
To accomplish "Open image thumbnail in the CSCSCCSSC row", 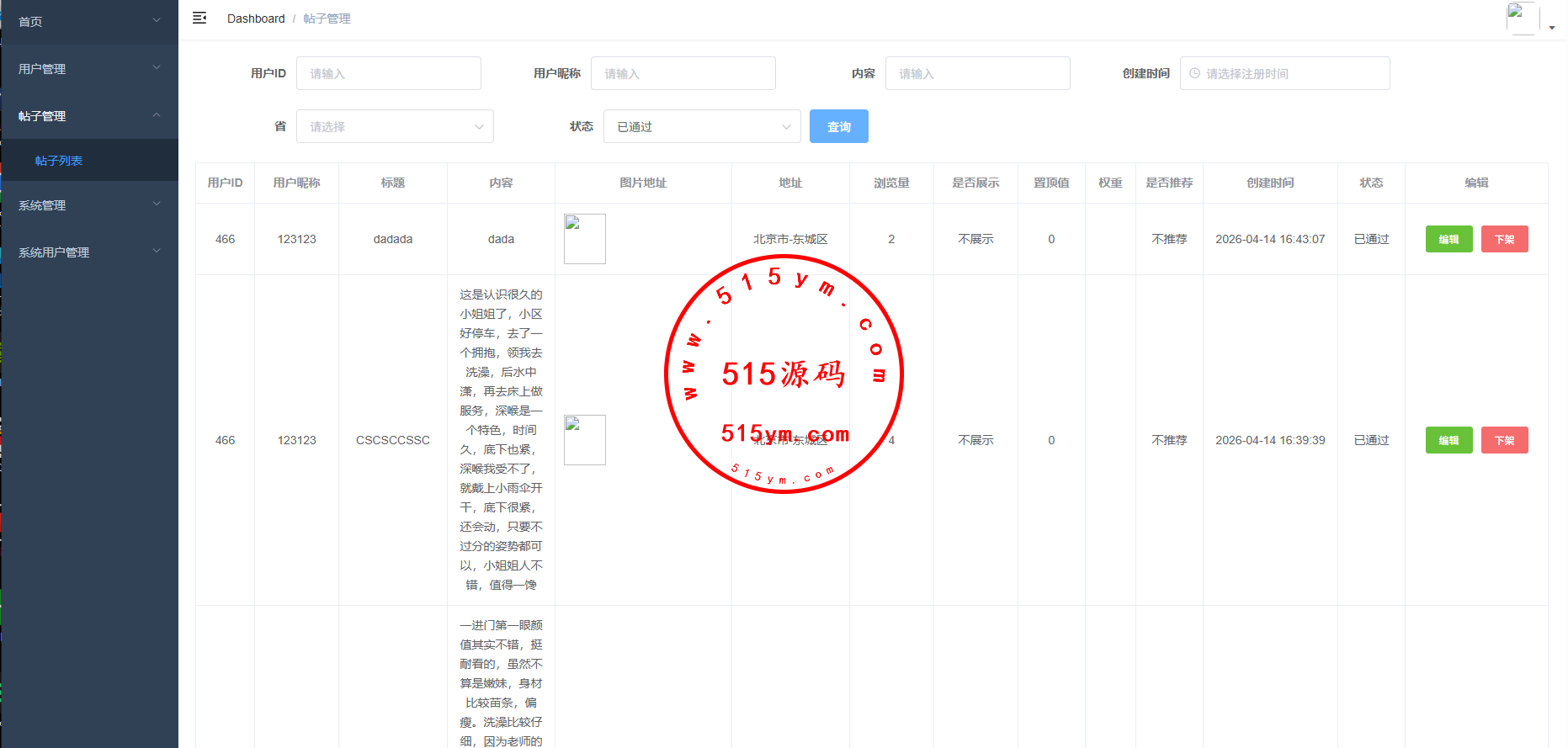I will pyautogui.click(x=584, y=440).
